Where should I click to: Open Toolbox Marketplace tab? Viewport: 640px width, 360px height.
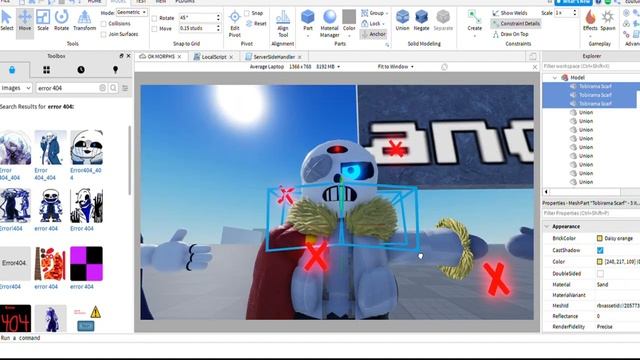click(x=12, y=70)
